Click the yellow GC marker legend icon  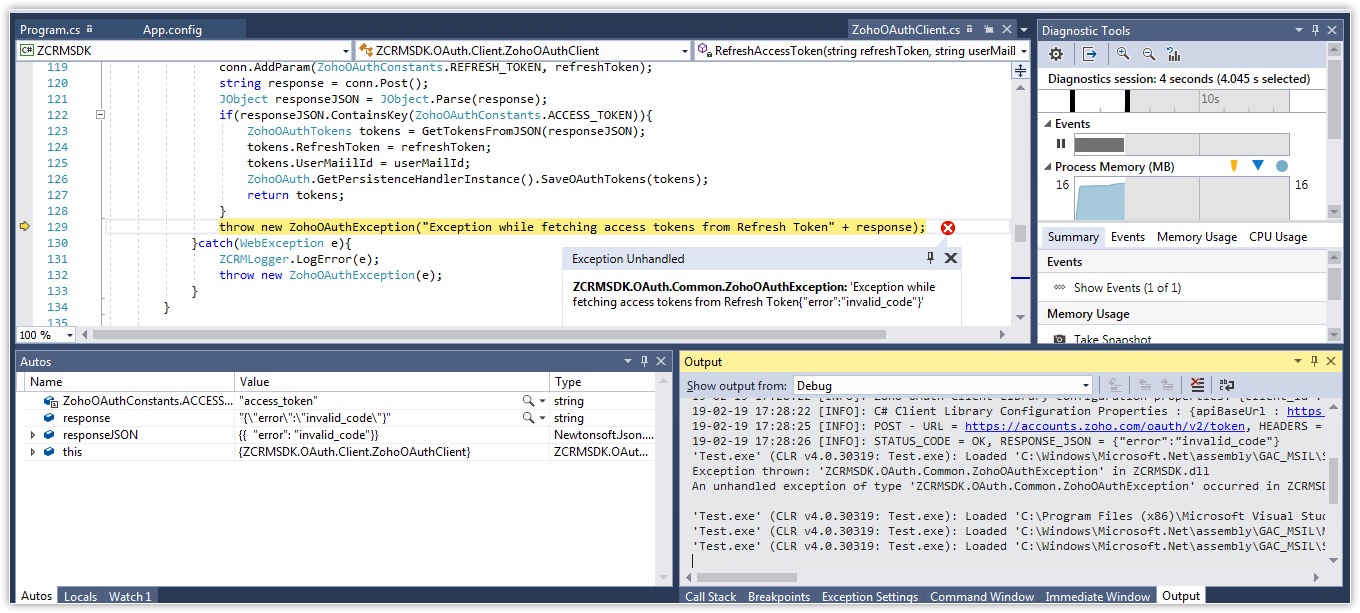coord(1234,166)
